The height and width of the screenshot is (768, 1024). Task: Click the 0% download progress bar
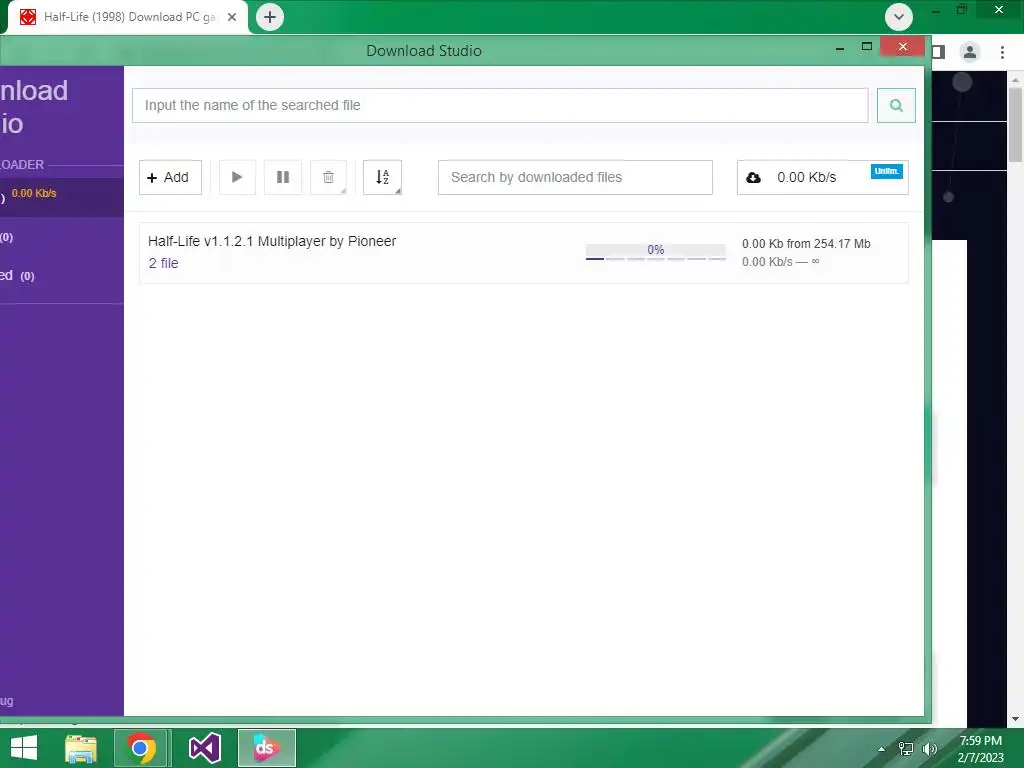[656, 252]
